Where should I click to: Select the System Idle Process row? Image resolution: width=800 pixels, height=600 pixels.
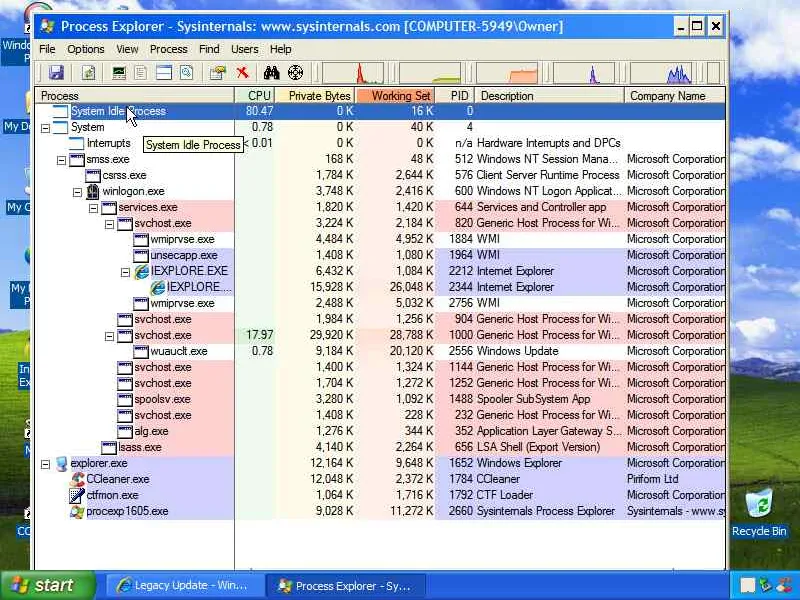click(380, 111)
